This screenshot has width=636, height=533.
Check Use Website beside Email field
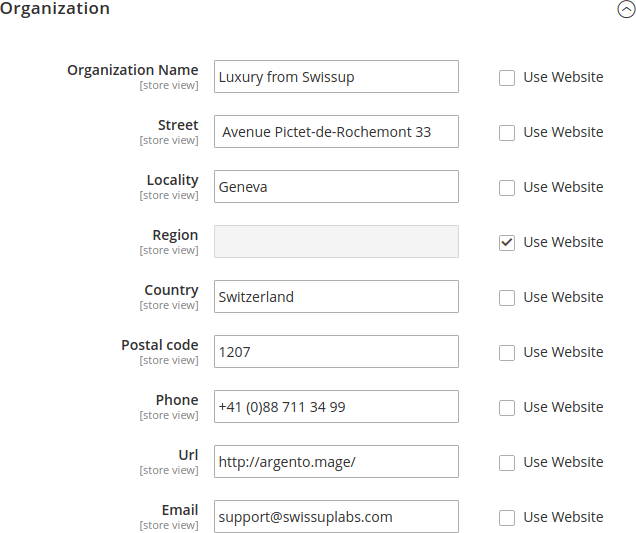click(507, 518)
